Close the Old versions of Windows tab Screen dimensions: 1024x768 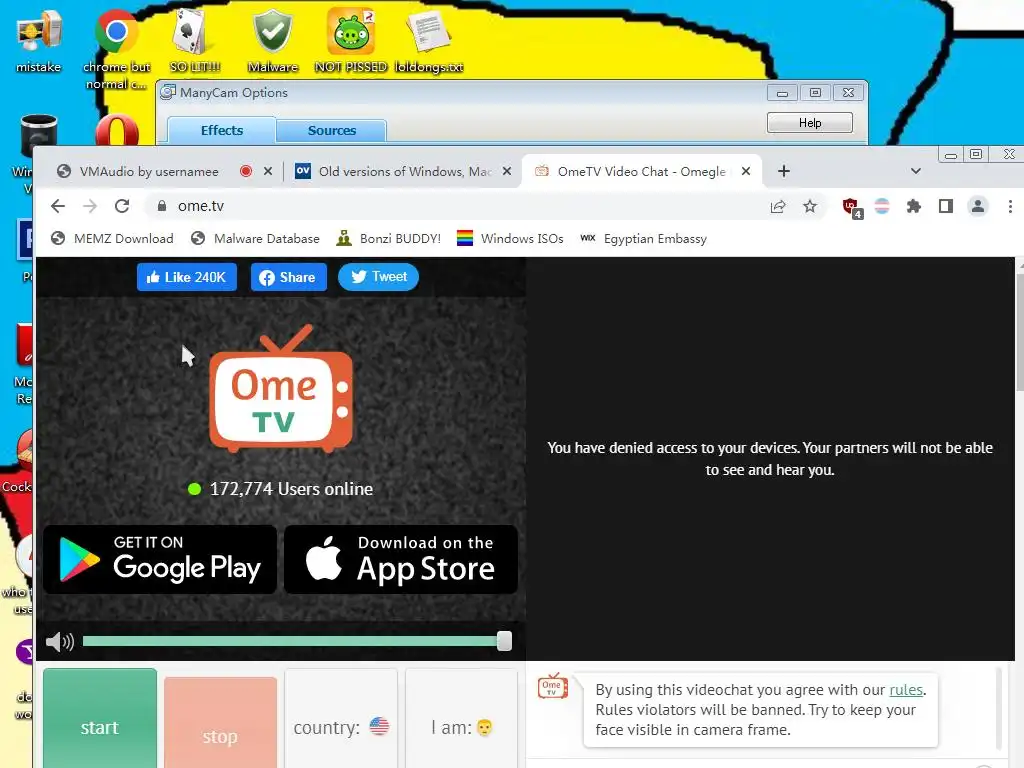click(507, 171)
